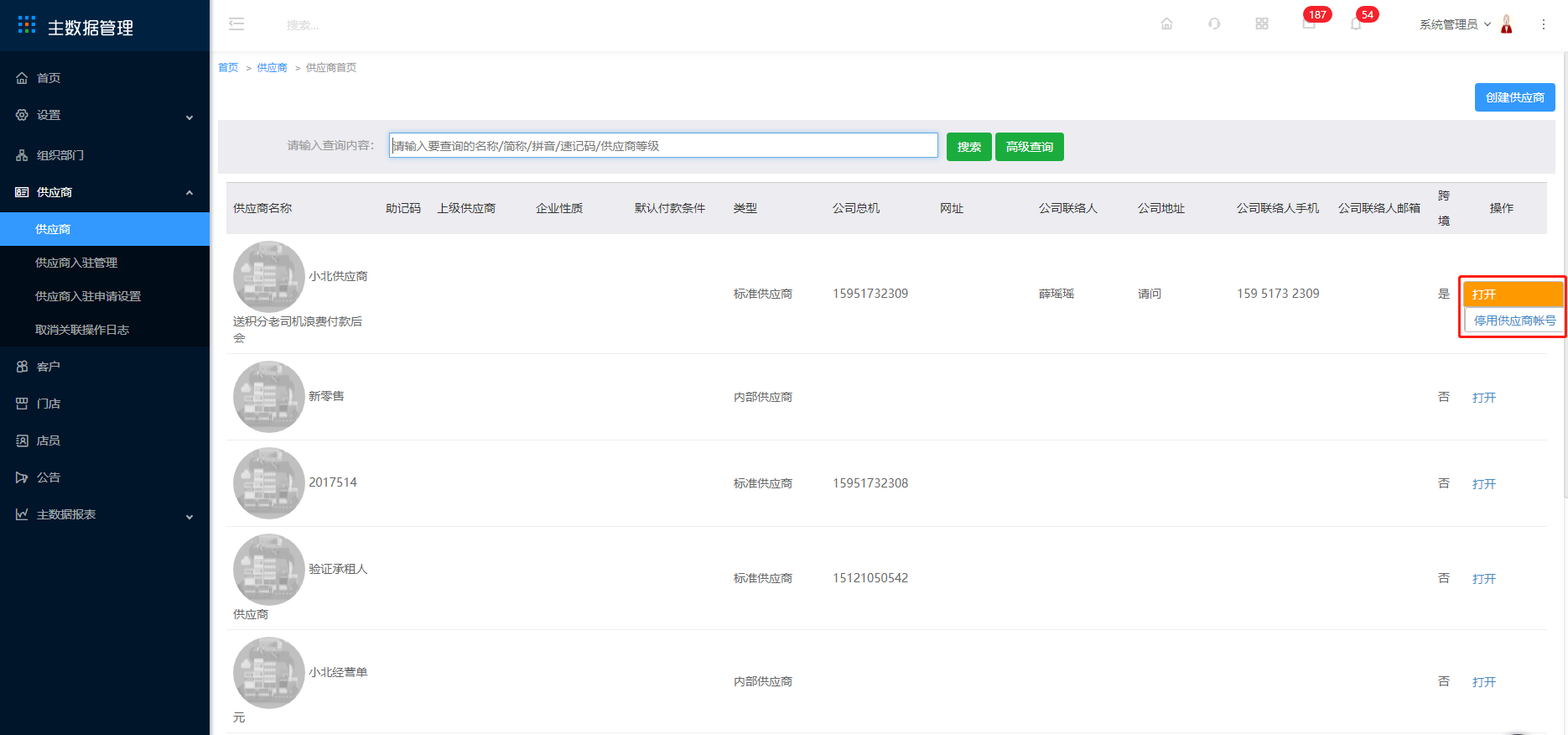
Task: Click the app grid icon beside 主数据管理
Action: click(x=27, y=25)
